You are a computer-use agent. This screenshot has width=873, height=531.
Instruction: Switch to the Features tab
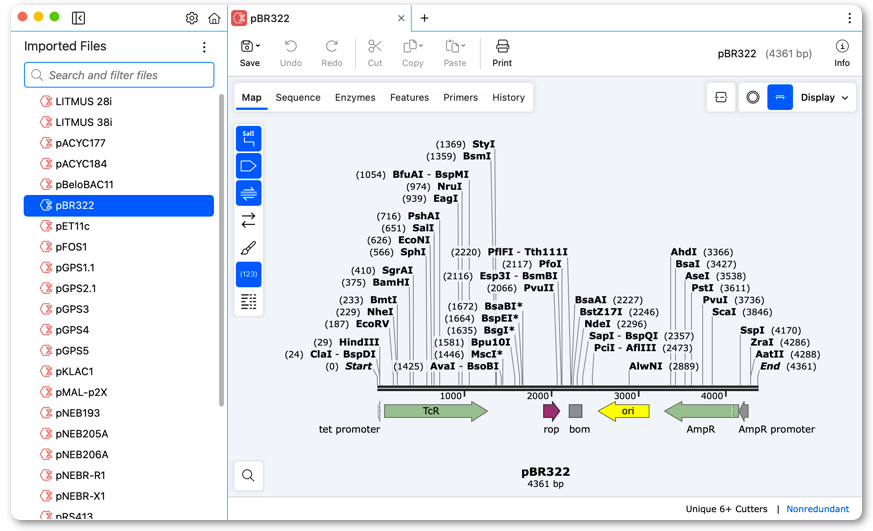[x=409, y=97]
